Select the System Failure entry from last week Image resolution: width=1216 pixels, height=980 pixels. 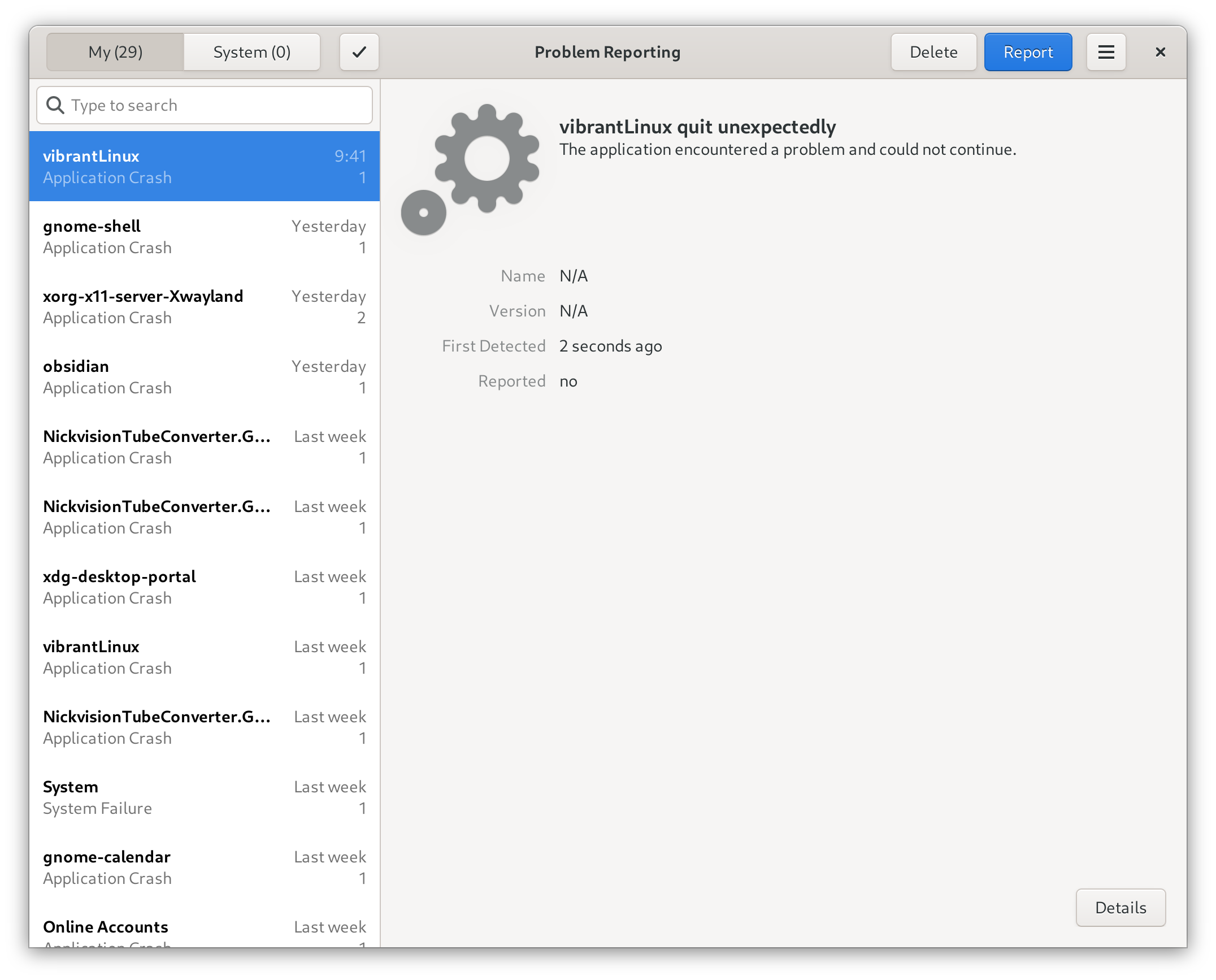click(203, 796)
